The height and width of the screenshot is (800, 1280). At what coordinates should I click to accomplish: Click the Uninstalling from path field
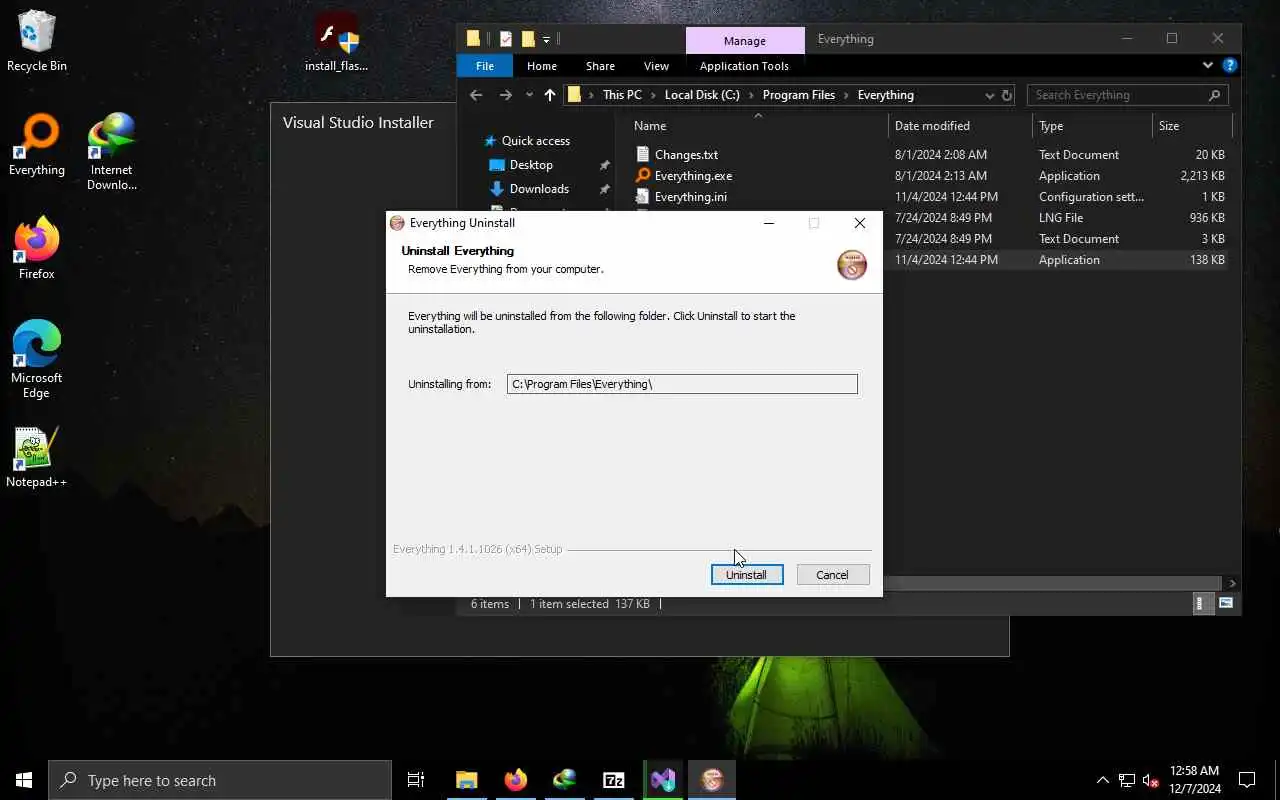[682, 384]
